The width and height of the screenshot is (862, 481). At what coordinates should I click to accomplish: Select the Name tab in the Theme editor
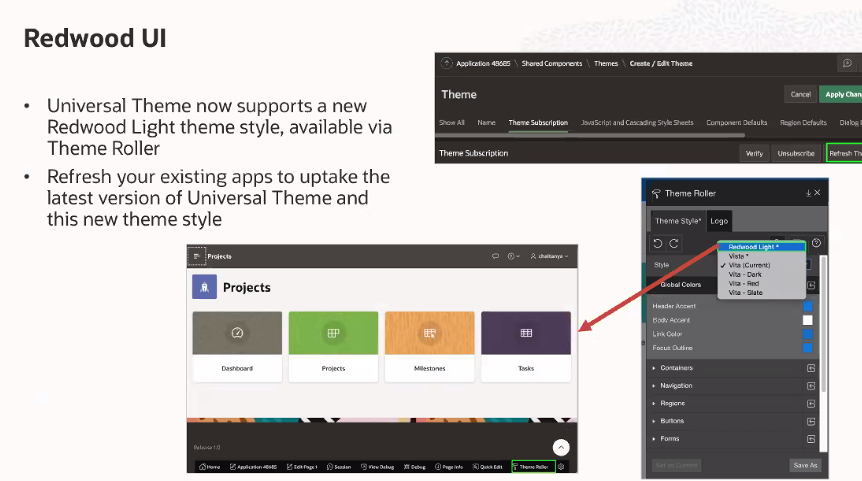[487, 123]
